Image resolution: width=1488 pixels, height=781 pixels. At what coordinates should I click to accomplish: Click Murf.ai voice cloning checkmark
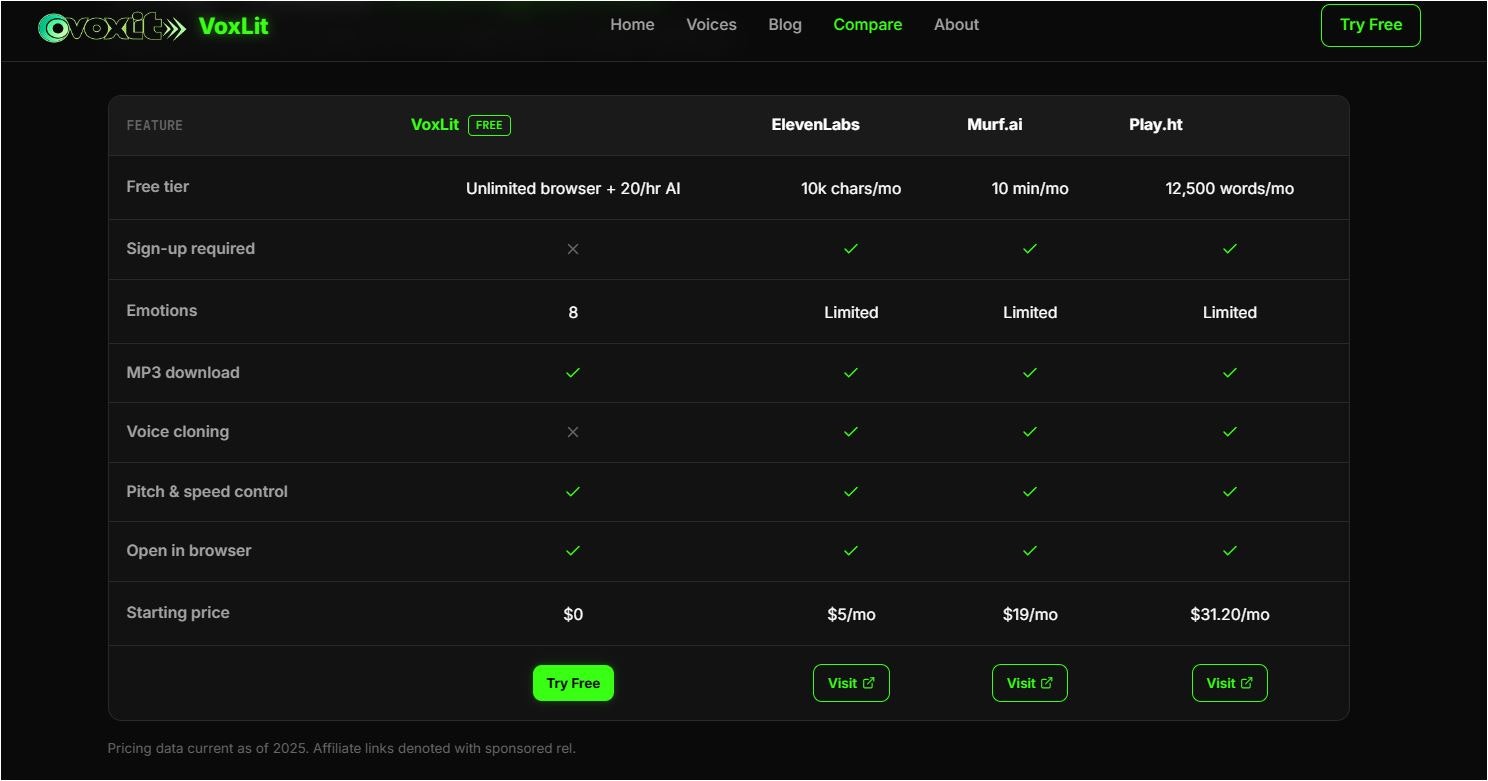point(1030,432)
